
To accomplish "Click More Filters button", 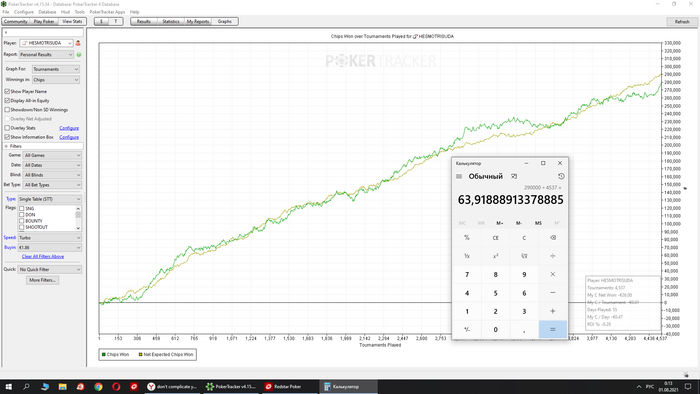I will (42, 280).
